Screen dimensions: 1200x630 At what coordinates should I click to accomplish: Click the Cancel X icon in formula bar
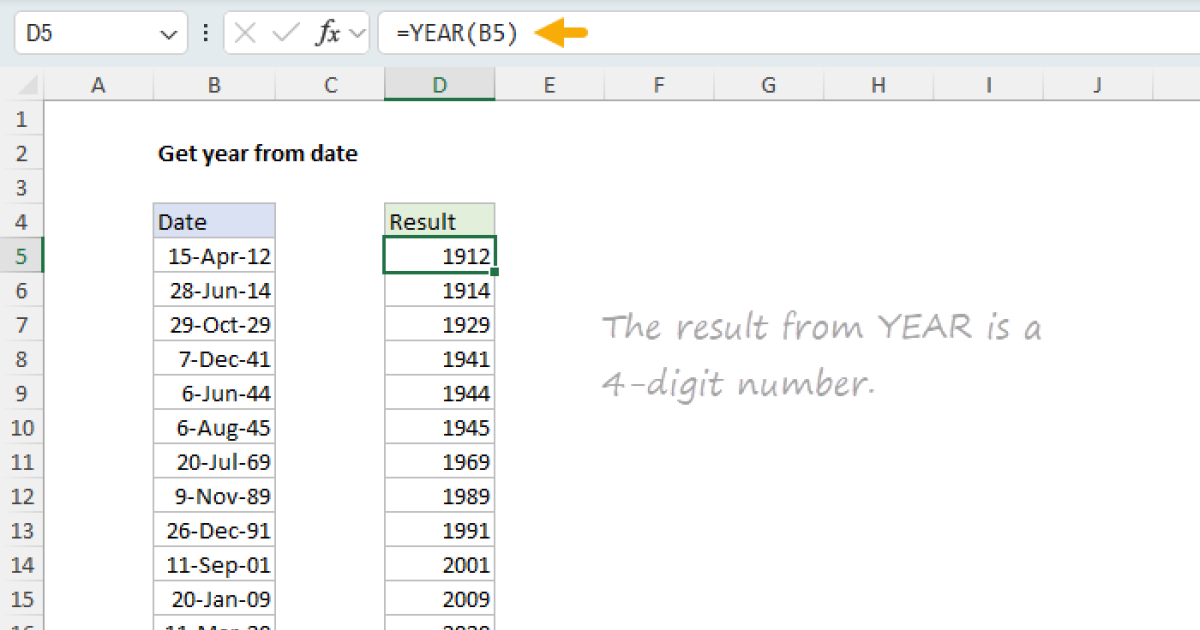pos(246,33)
